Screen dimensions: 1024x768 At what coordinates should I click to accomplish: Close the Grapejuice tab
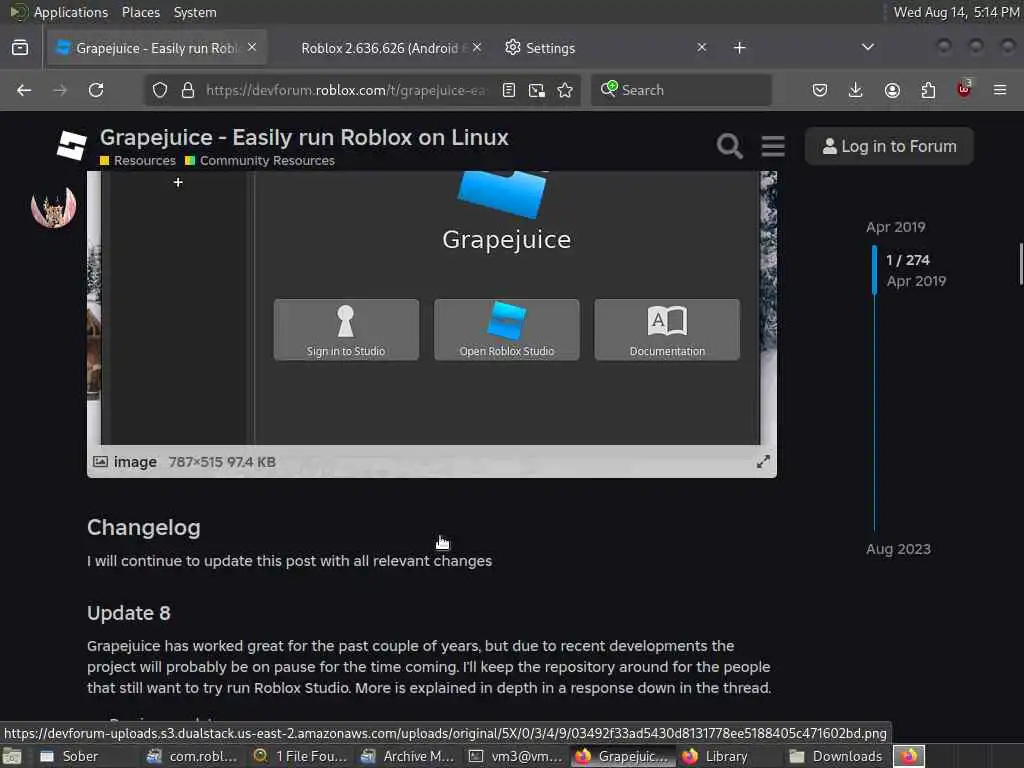pos(252,47)
